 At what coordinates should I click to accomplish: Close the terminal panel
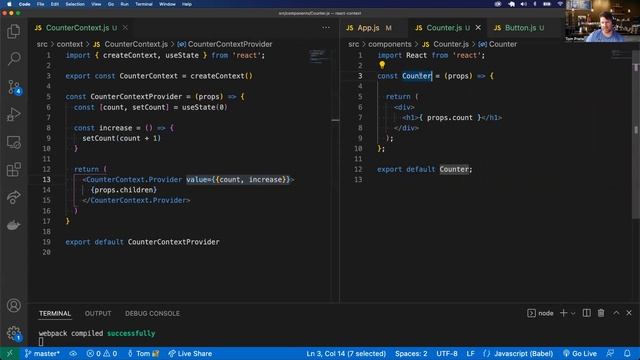pos(629,313)
